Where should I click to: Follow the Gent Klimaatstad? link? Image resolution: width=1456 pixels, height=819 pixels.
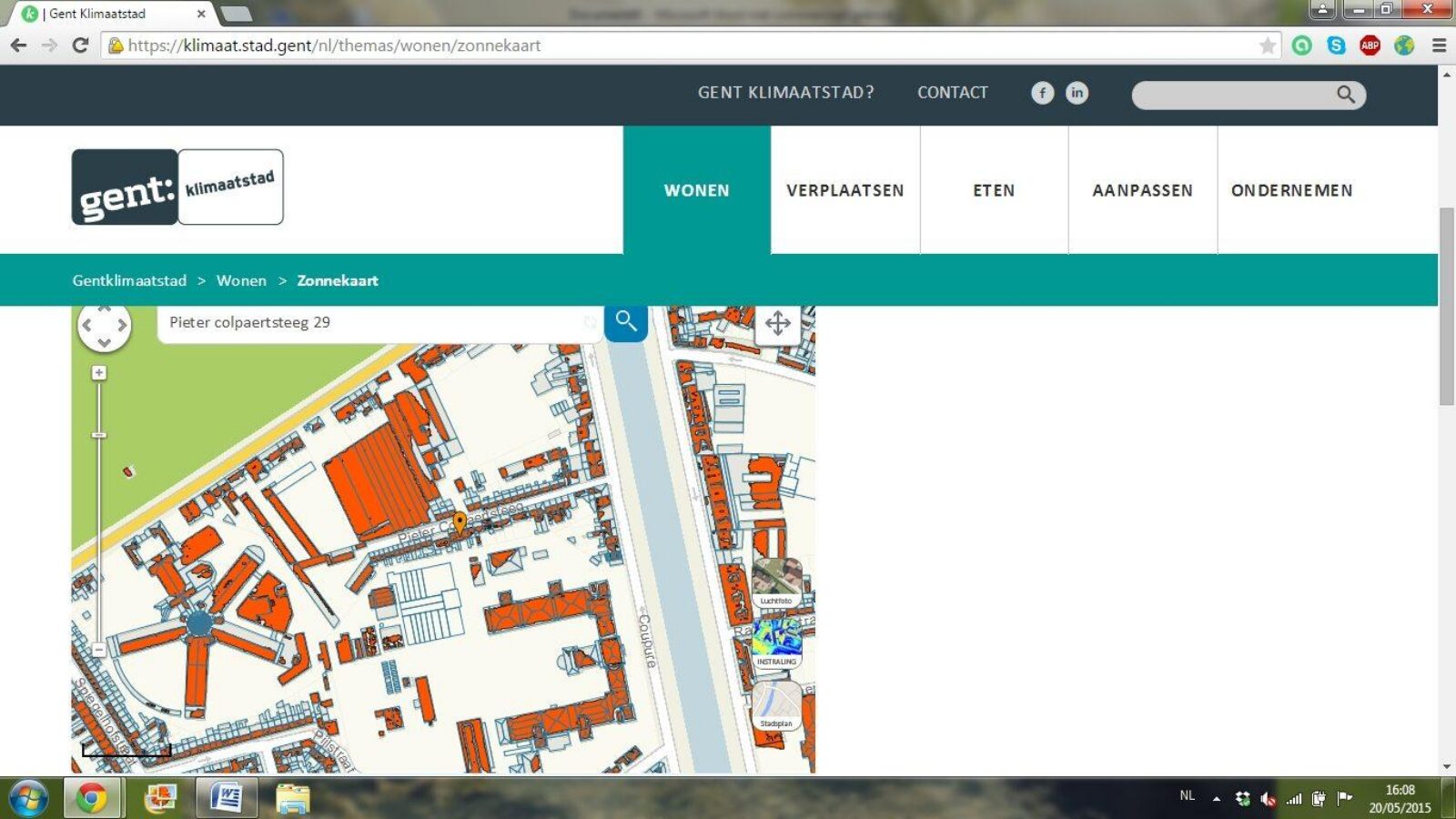point(785,93)
